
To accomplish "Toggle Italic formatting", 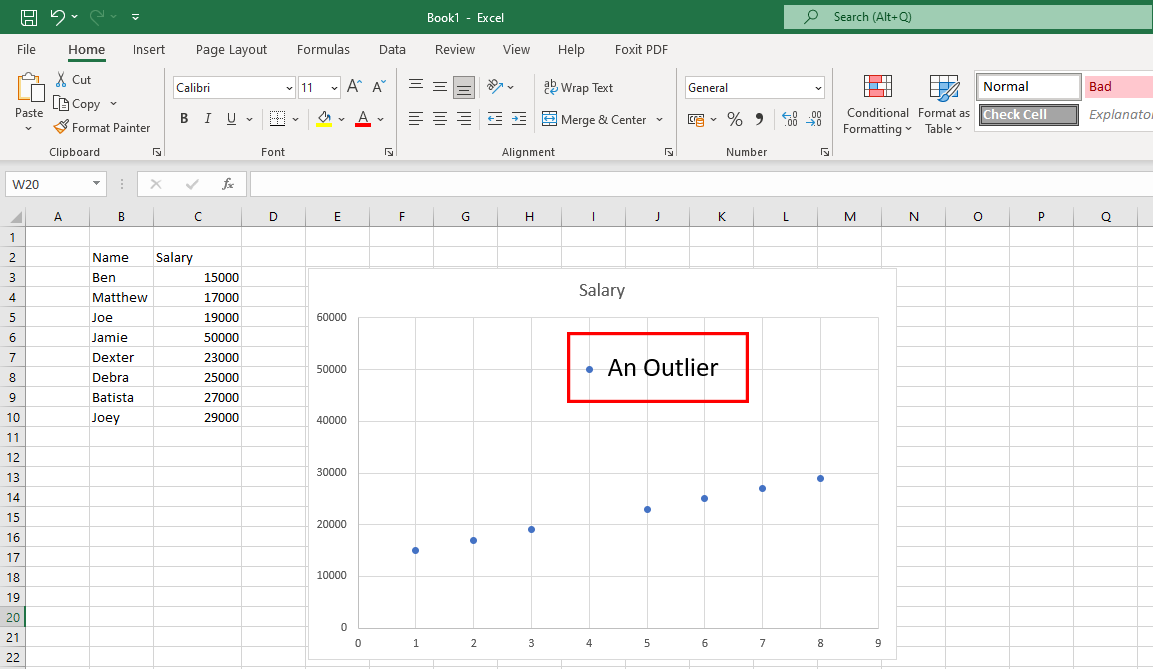I will (x=208, y=119).
